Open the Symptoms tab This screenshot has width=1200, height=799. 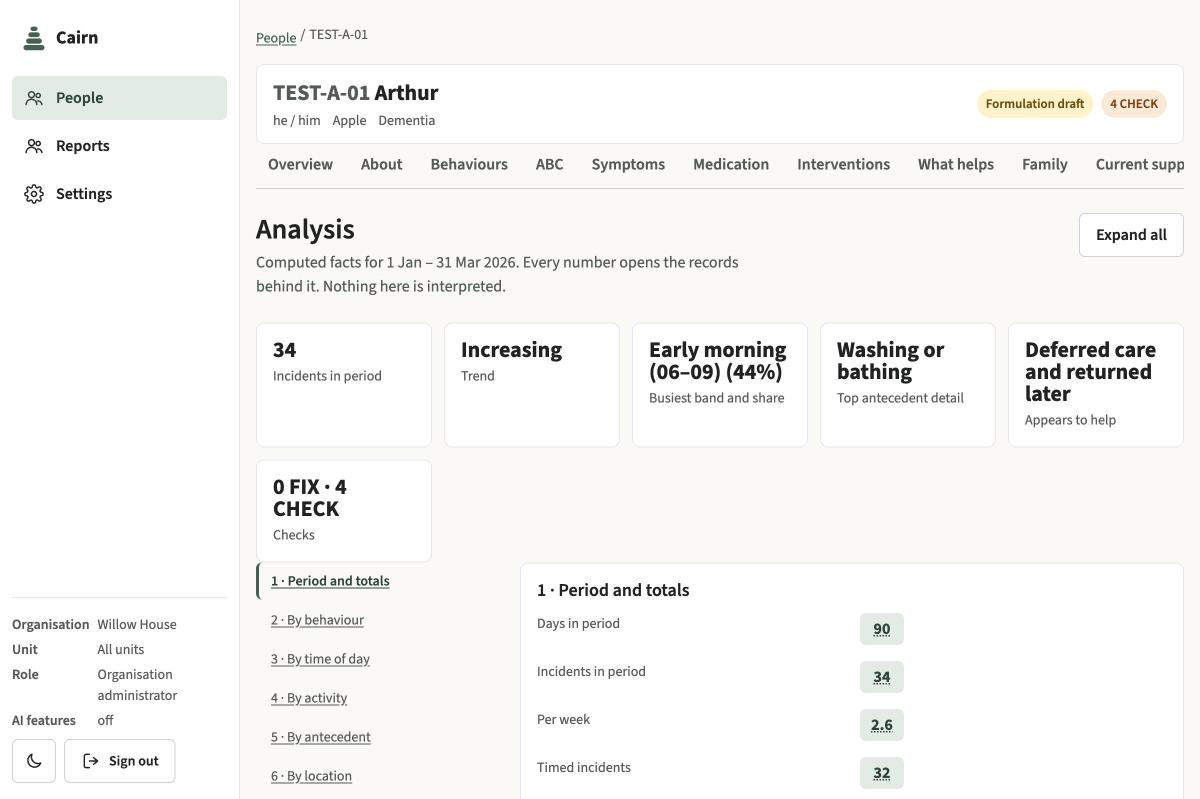pos(628,164)
